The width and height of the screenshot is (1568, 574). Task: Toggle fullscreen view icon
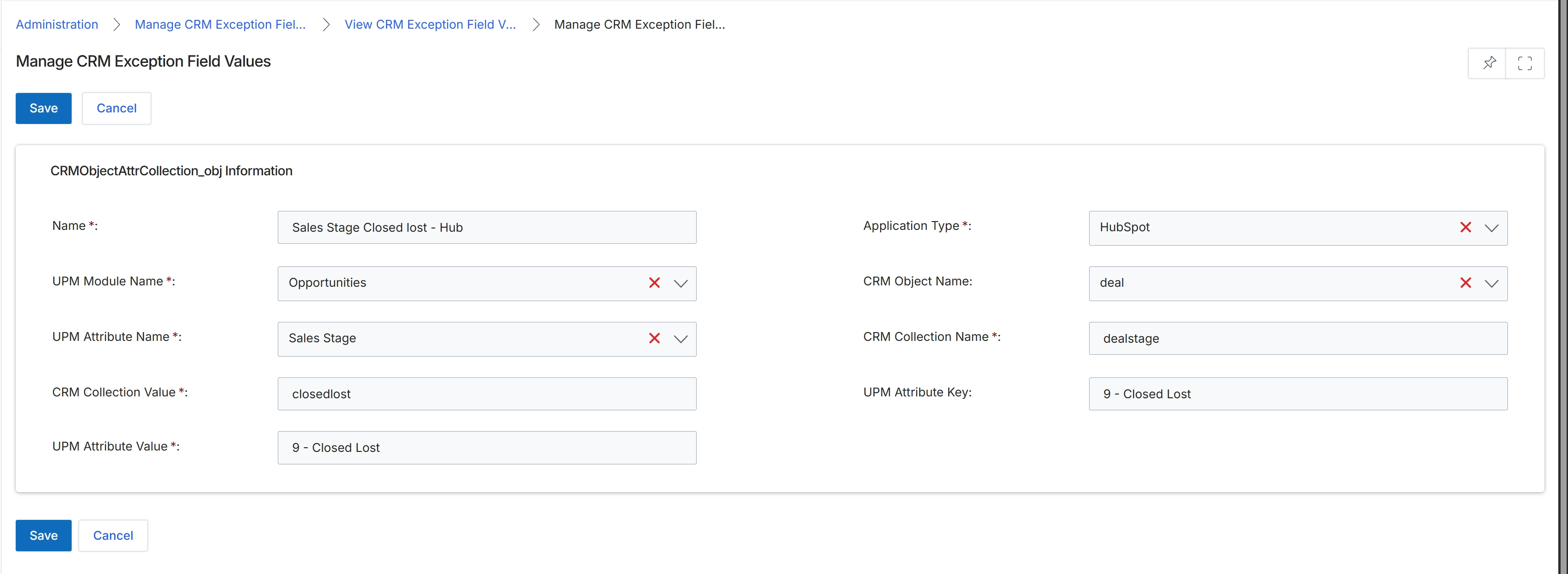click(x=1524, y=63)
